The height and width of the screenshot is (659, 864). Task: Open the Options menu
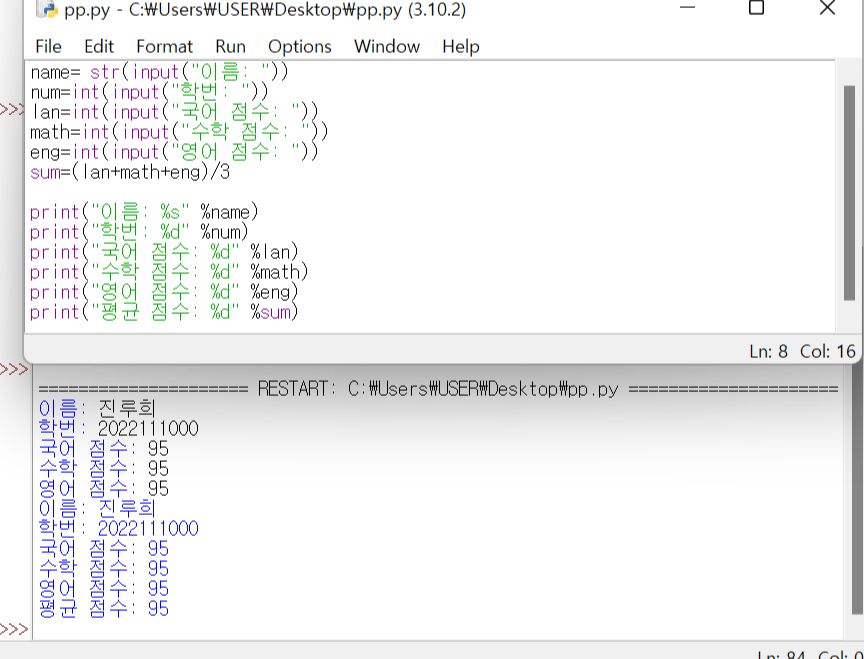tap(299, 46)
